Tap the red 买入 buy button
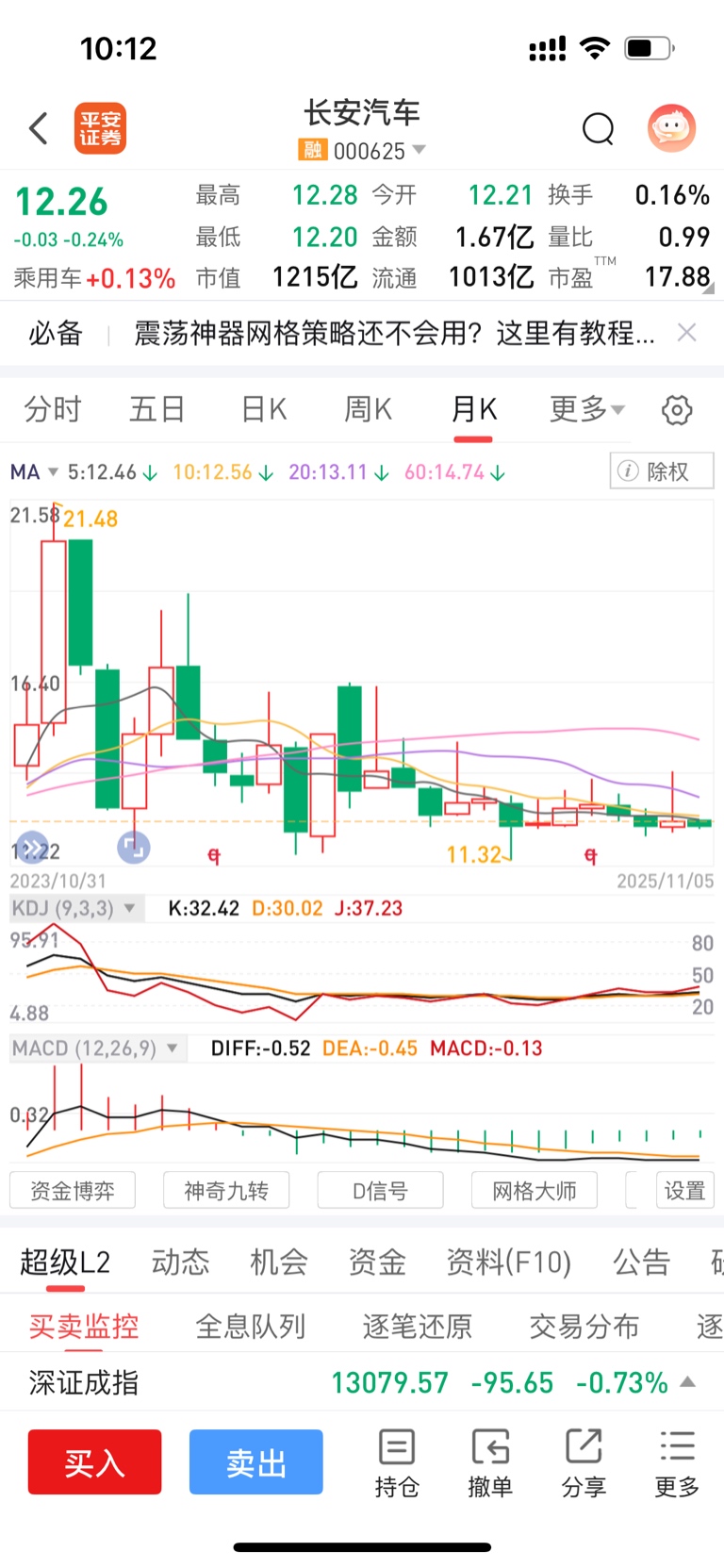The width and height of the screenshot is (724, 1568). tap(94, 1462)
